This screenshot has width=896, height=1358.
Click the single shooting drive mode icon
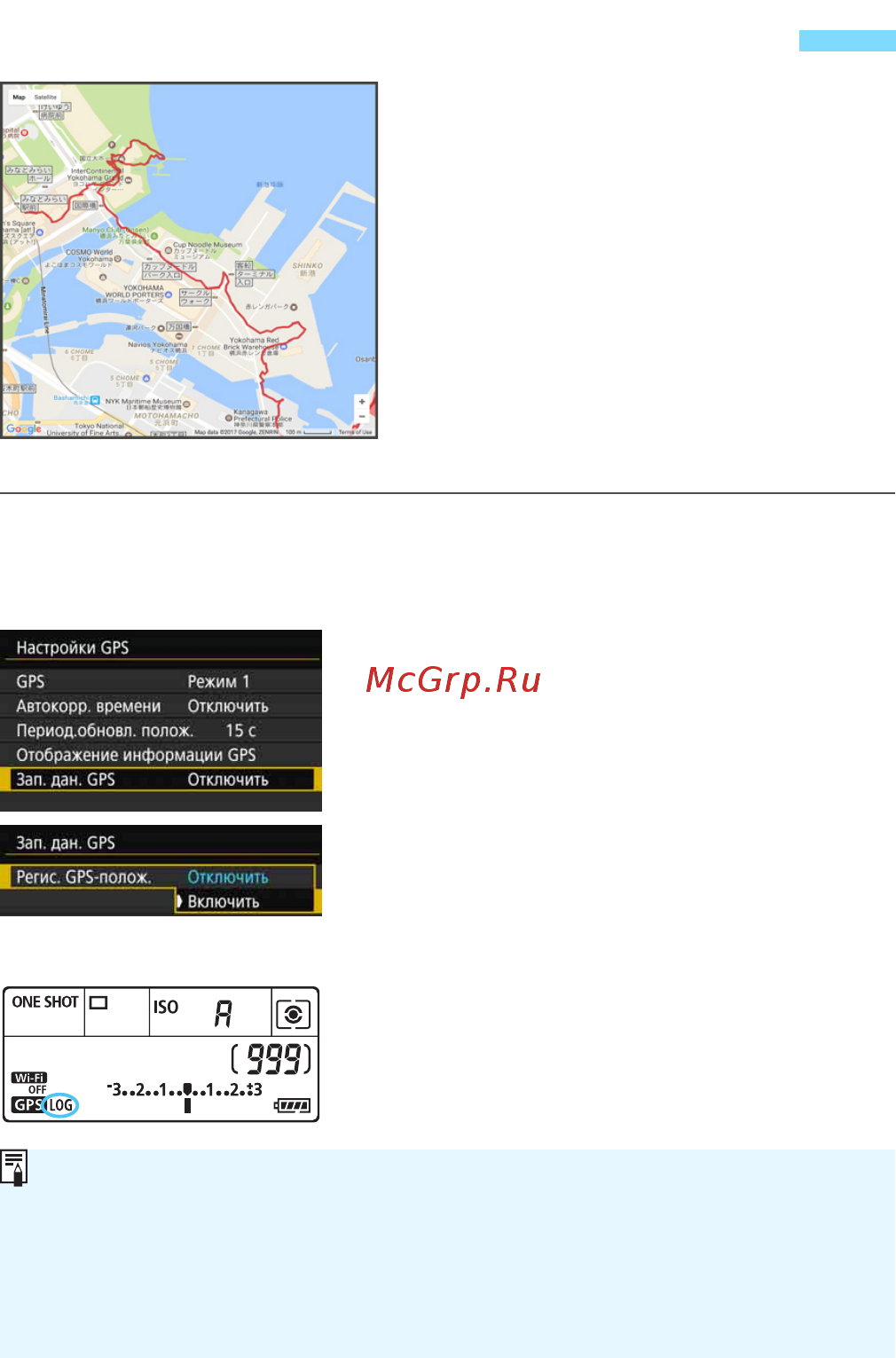pos(98,1002)
